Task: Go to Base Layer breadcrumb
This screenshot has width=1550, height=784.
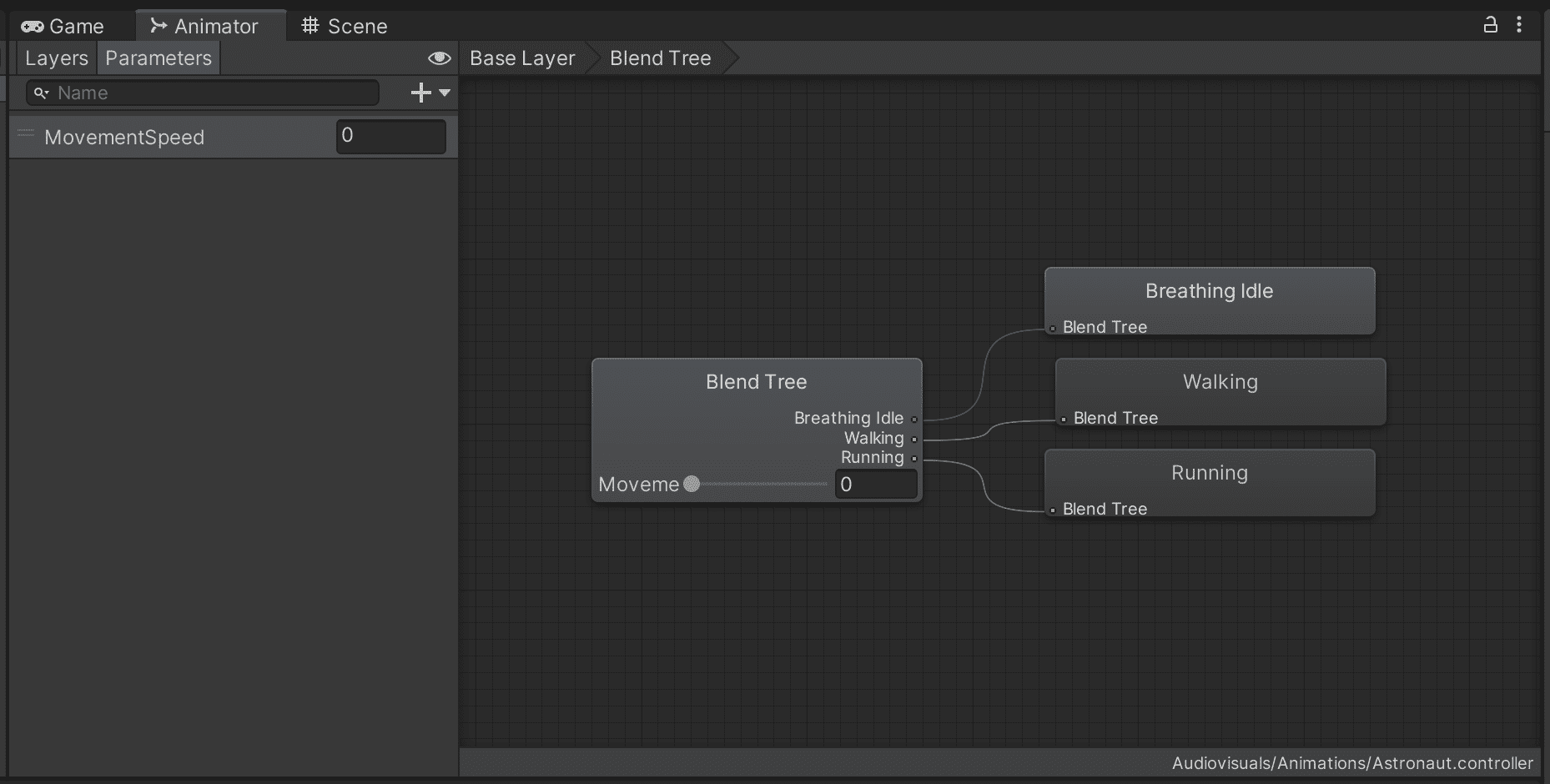Action: (x=522, y=58)
